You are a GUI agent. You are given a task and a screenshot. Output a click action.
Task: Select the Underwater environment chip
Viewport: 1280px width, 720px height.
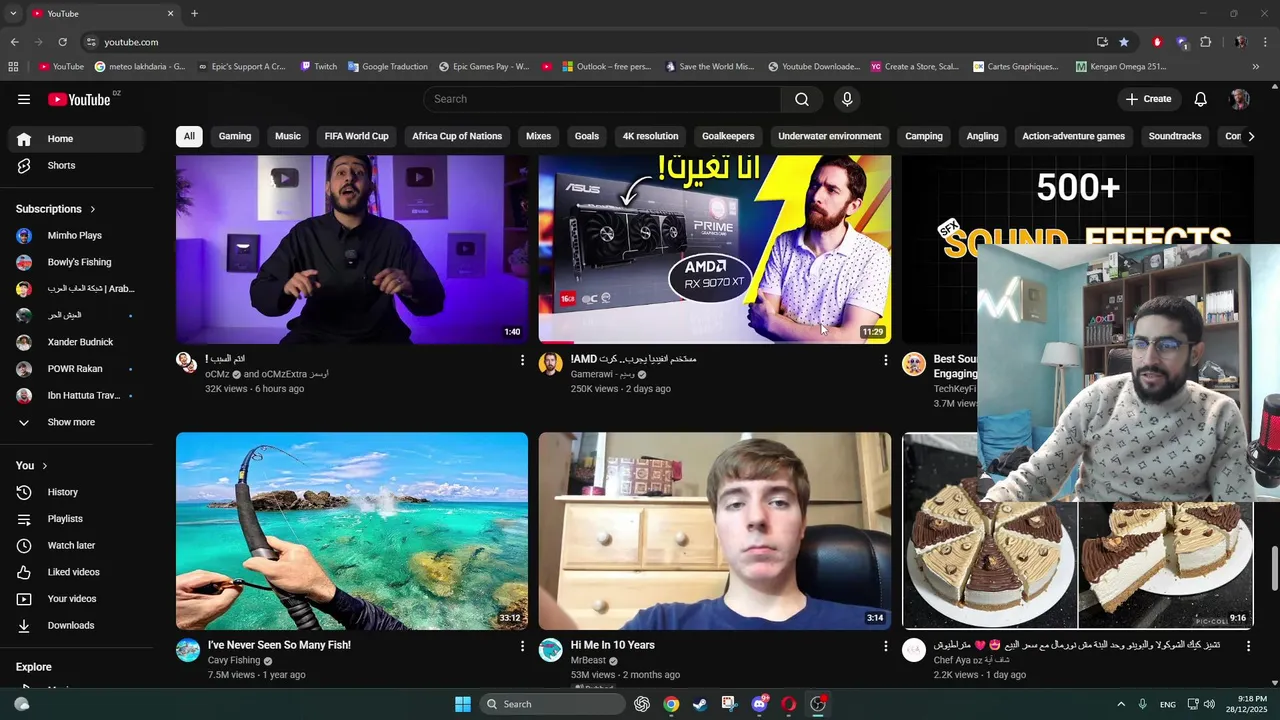coord(830,136)
